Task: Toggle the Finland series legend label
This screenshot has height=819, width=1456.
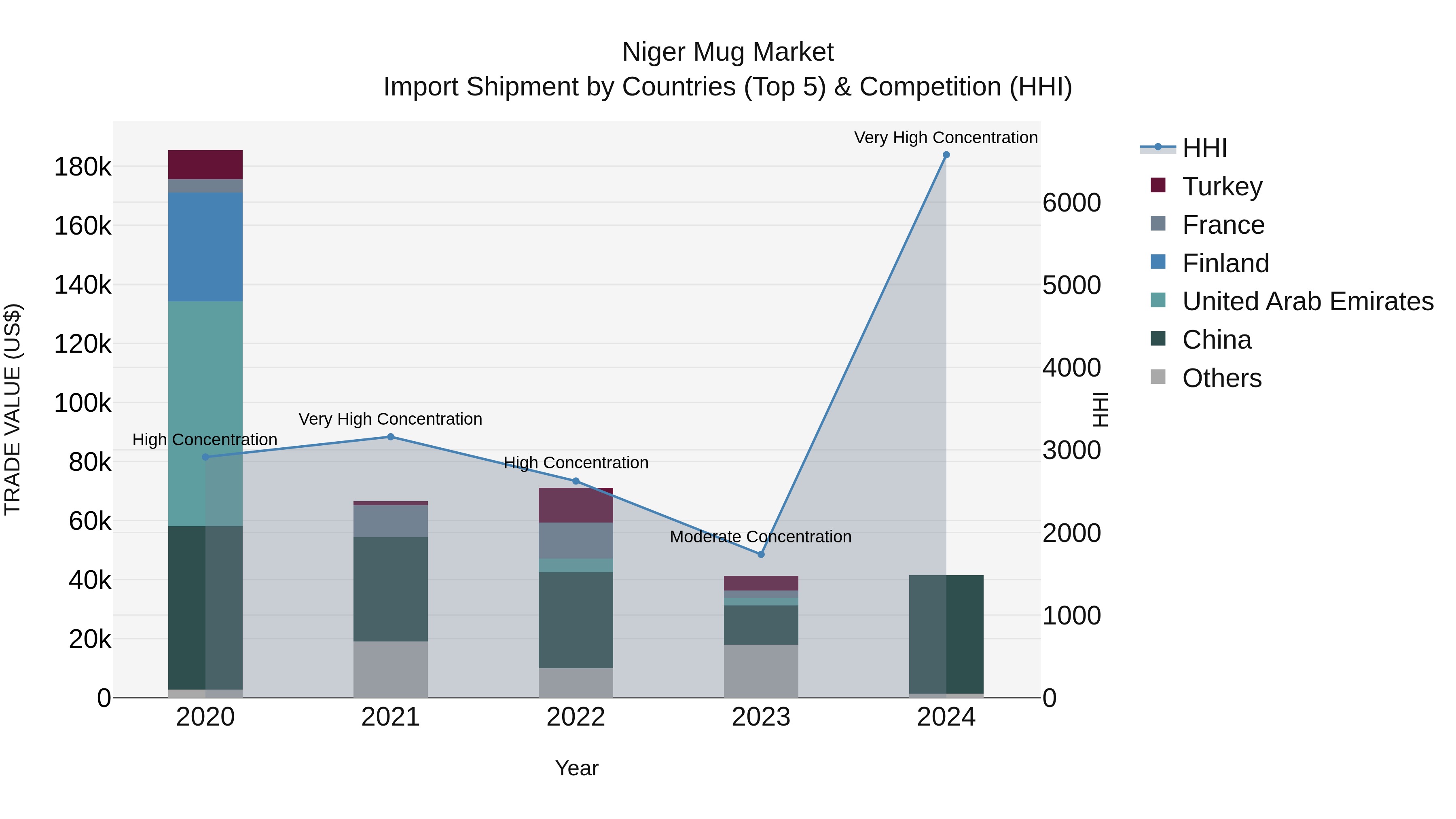Action: 1225,263
